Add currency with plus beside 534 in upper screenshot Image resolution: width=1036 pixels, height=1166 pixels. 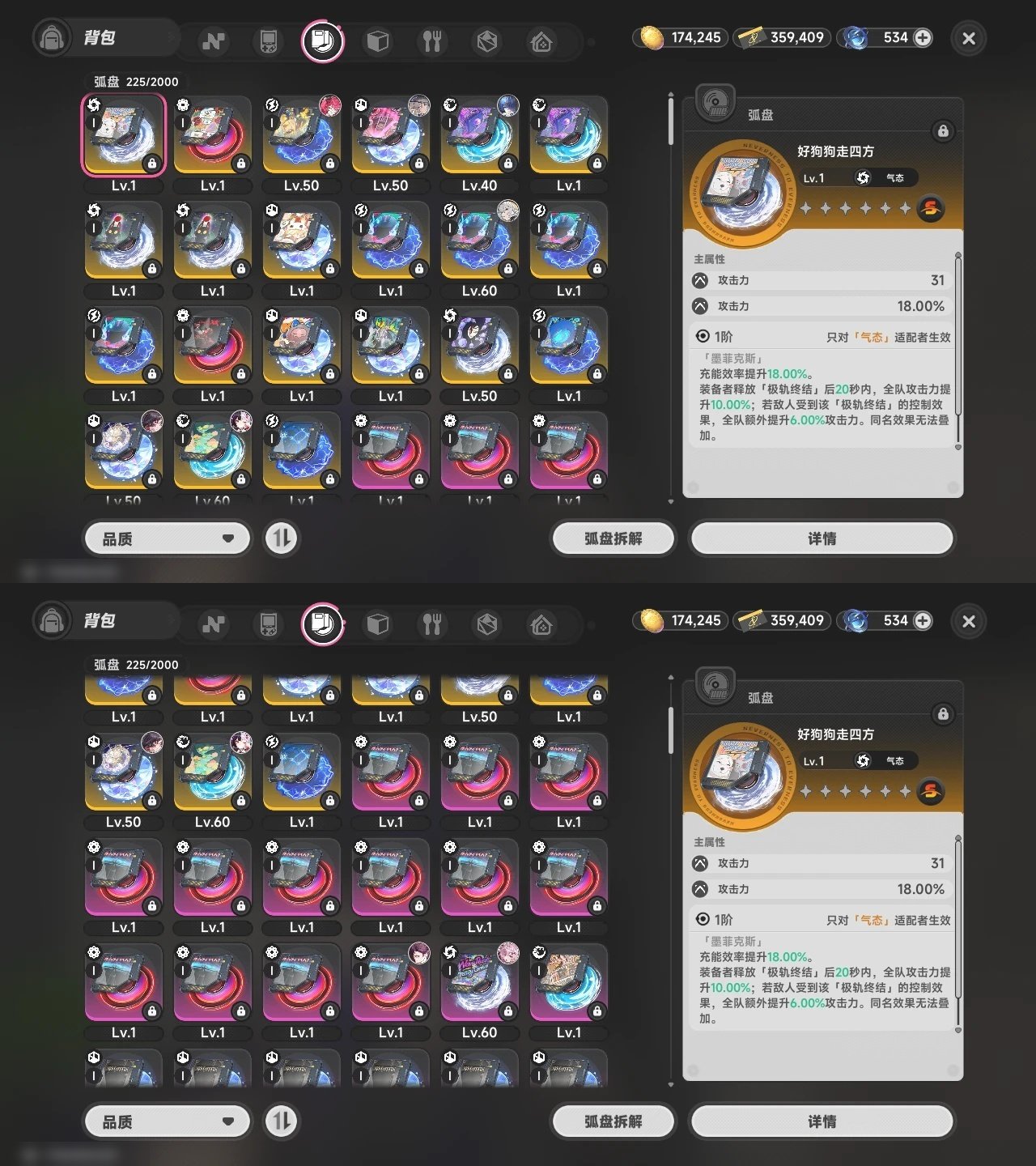(x=922, y=37)
